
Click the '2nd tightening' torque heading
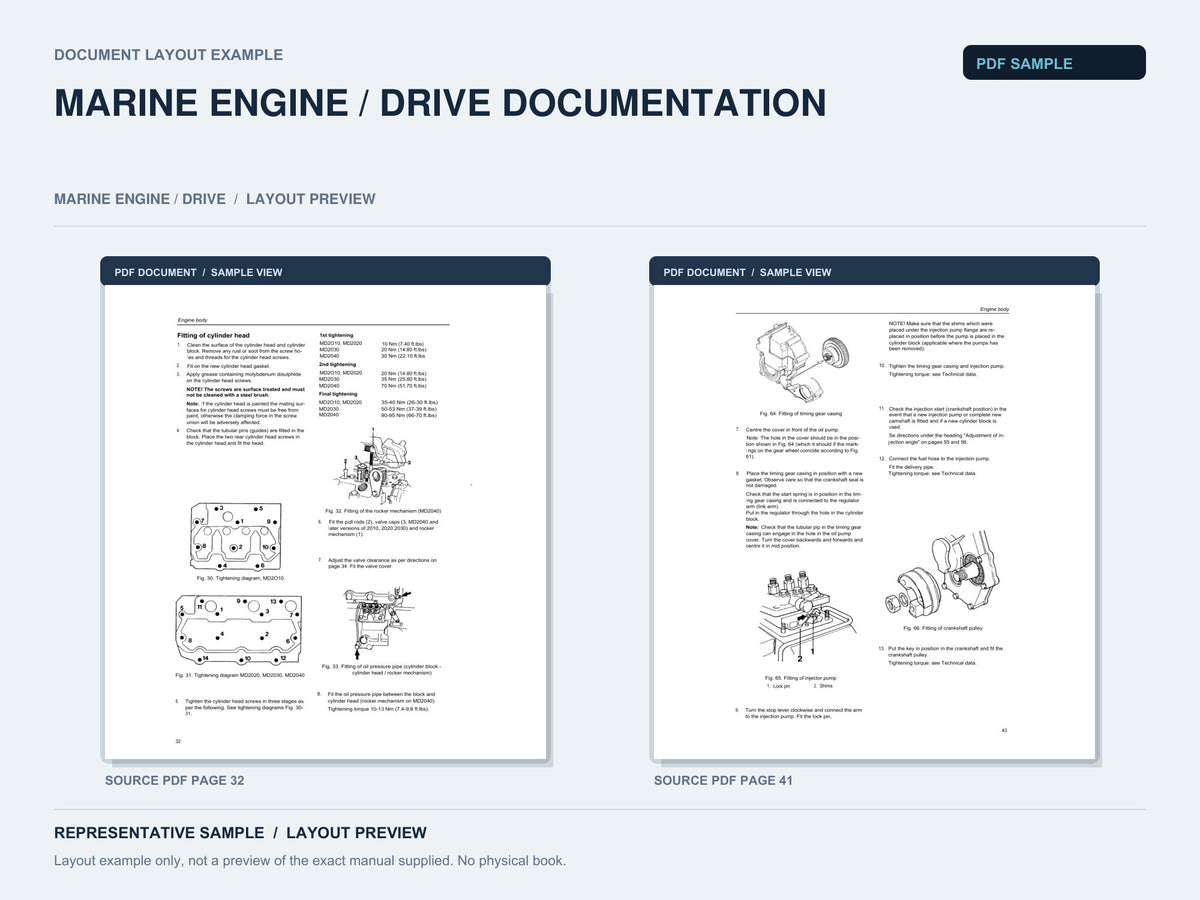click(337, 364)
